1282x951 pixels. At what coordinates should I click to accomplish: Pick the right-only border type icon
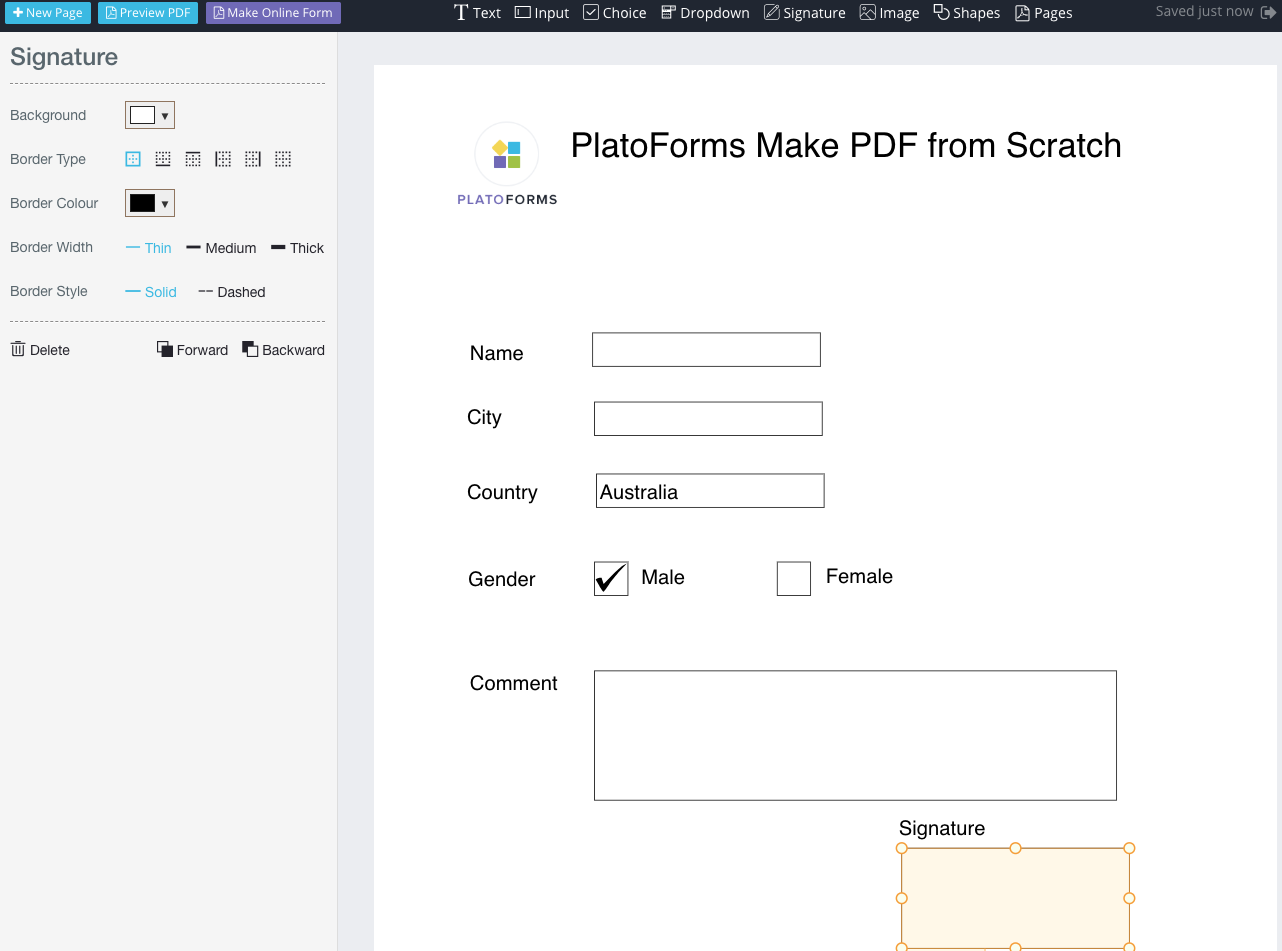click(253, 159)
